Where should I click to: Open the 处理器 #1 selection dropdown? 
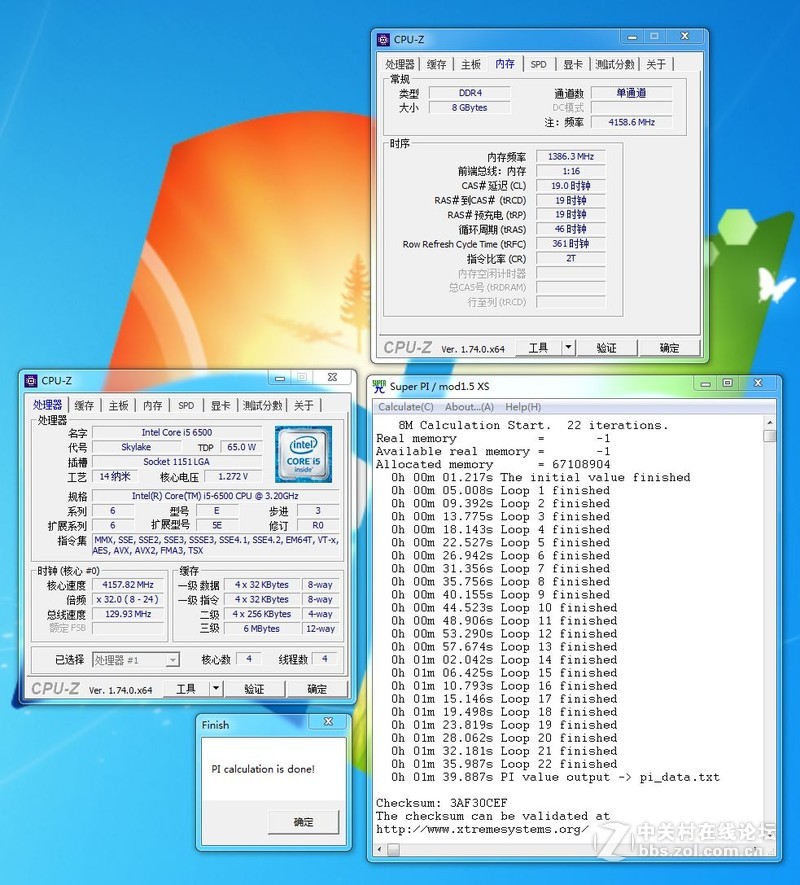(x=136, y=660)
